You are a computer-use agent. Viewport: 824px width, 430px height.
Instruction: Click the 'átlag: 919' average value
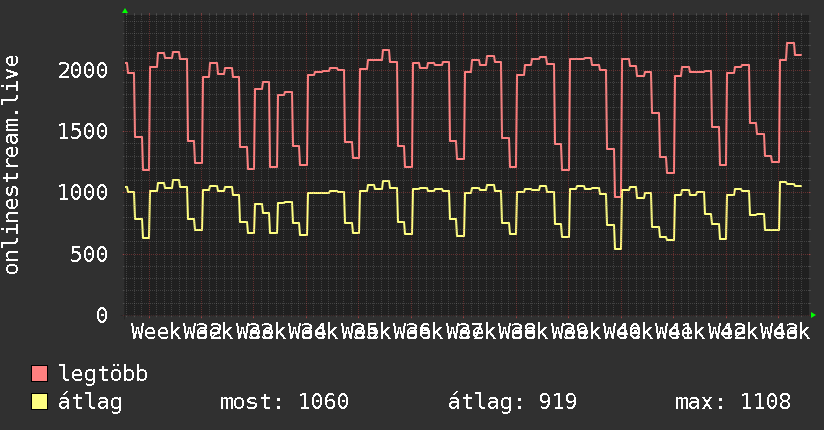point(512,402)
